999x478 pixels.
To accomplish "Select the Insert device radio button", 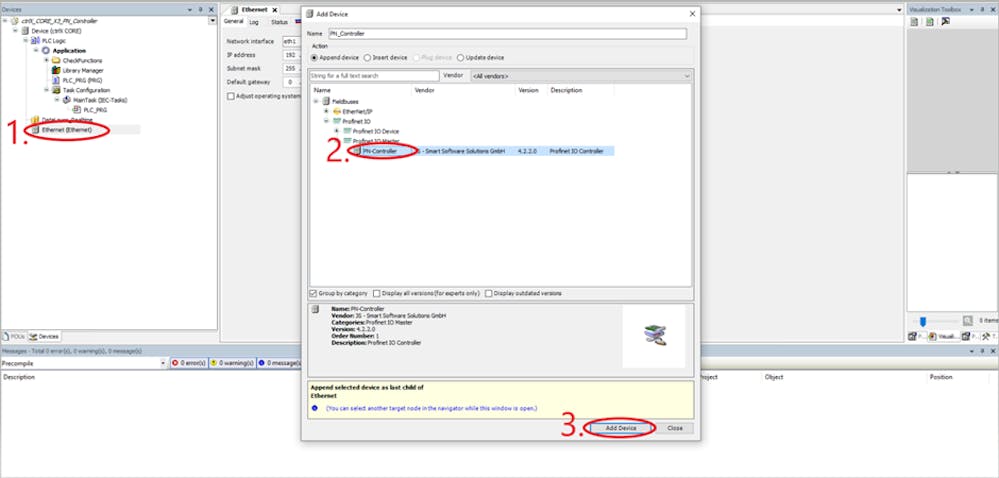I will 367,57.
